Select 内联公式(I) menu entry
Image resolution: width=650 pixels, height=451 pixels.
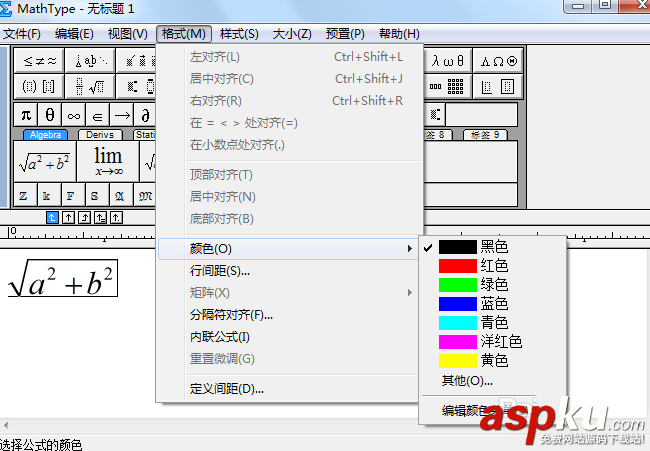click(x=289, y=337)
